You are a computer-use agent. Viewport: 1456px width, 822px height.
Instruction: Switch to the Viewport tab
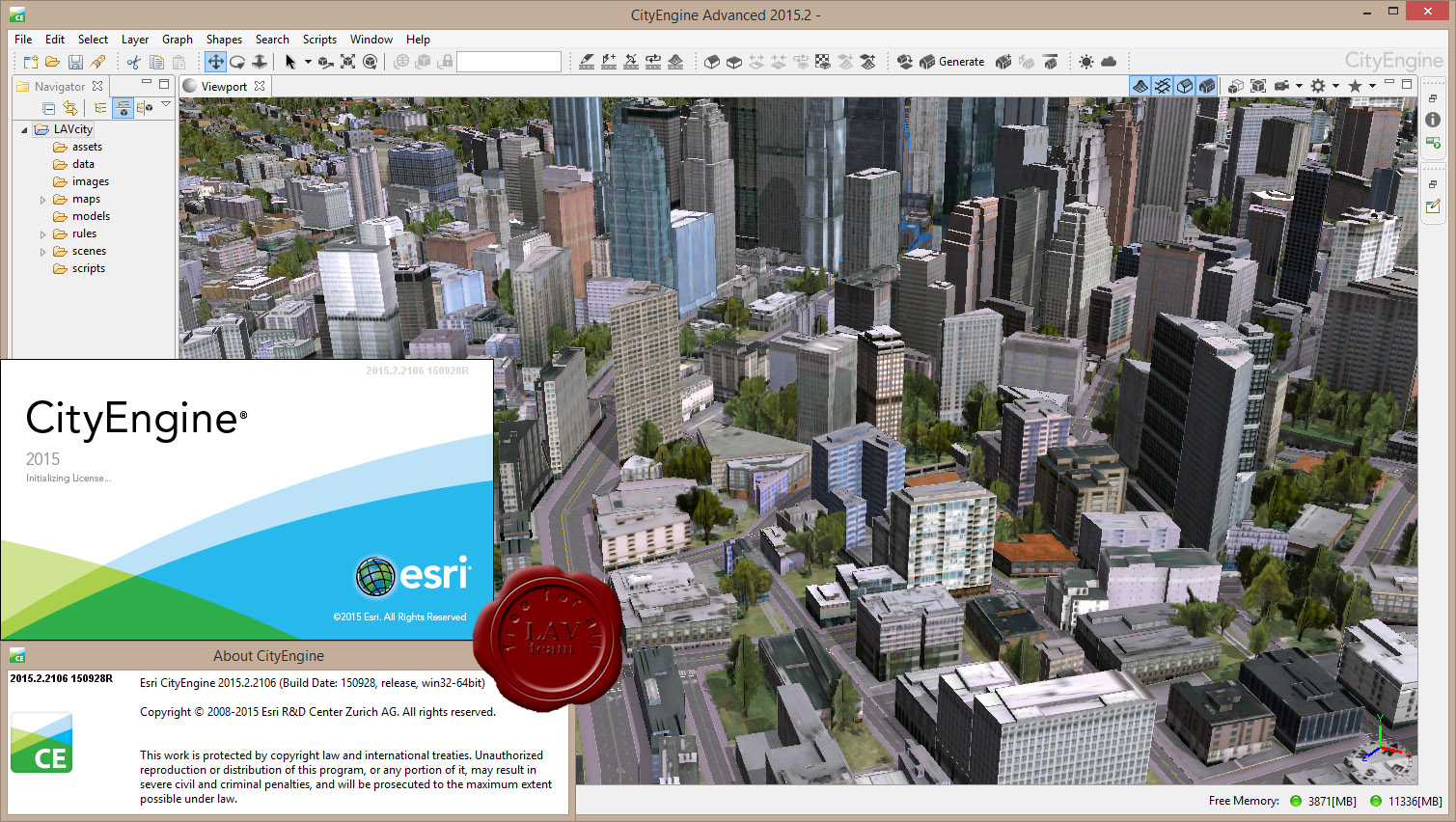tap(224, 87)
